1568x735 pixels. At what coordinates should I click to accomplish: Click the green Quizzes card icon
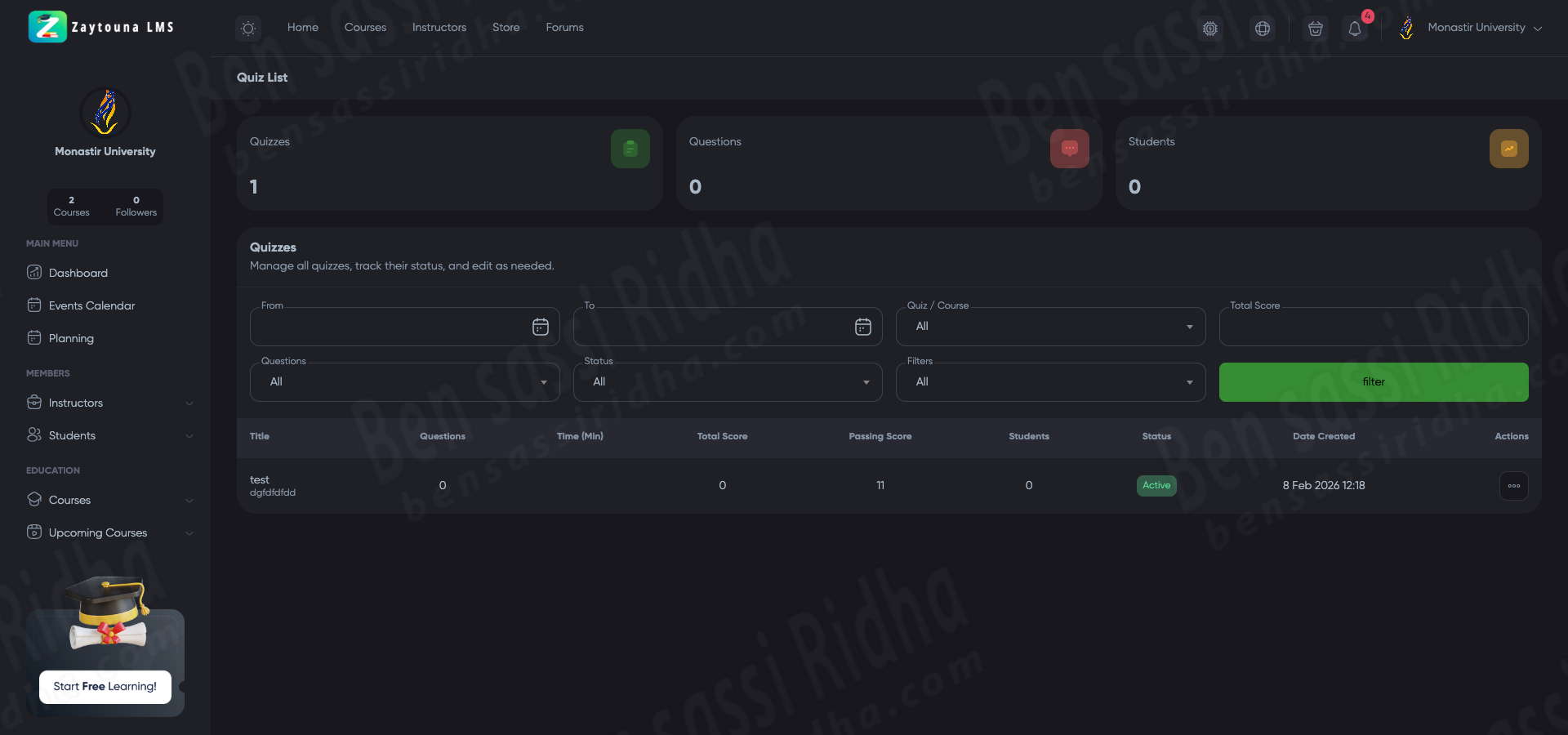[x=630, y=149]
